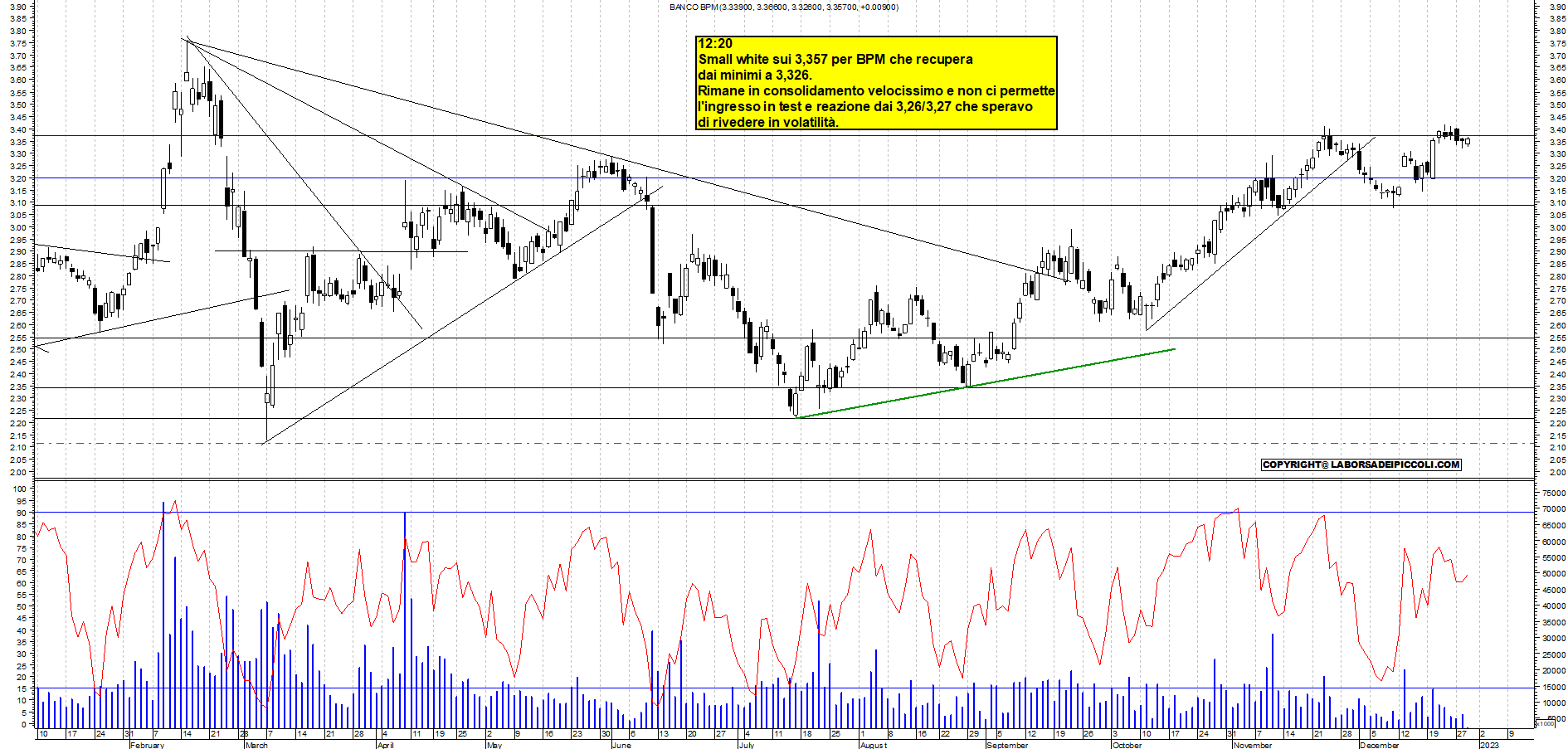
Task: Select the note line 'dai minimi a 3,326.'
Action: tap(755, 75)
